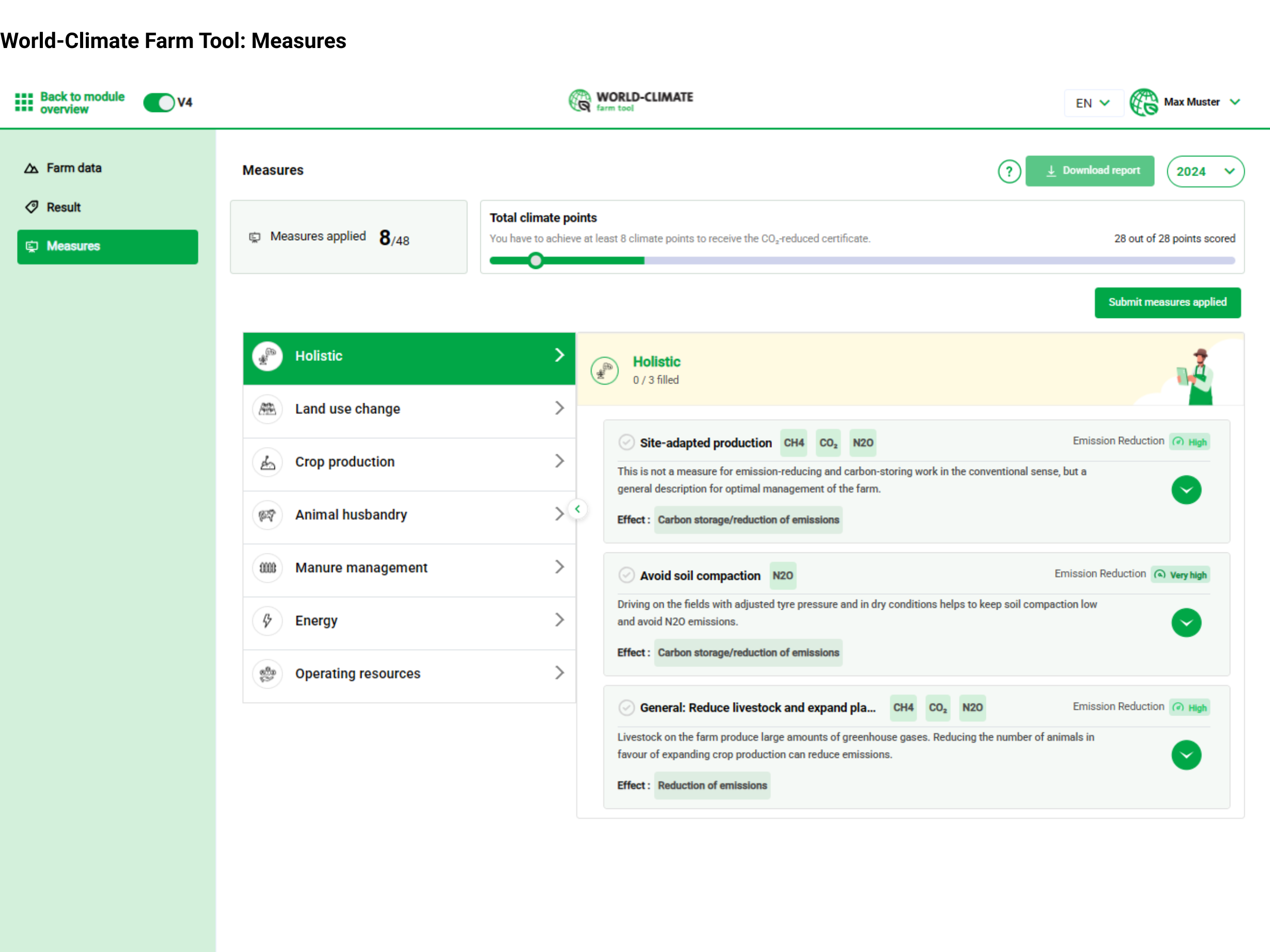Click the Submit measures applied button
This screenshot has width=1270, height=952.
(1167, 303)
